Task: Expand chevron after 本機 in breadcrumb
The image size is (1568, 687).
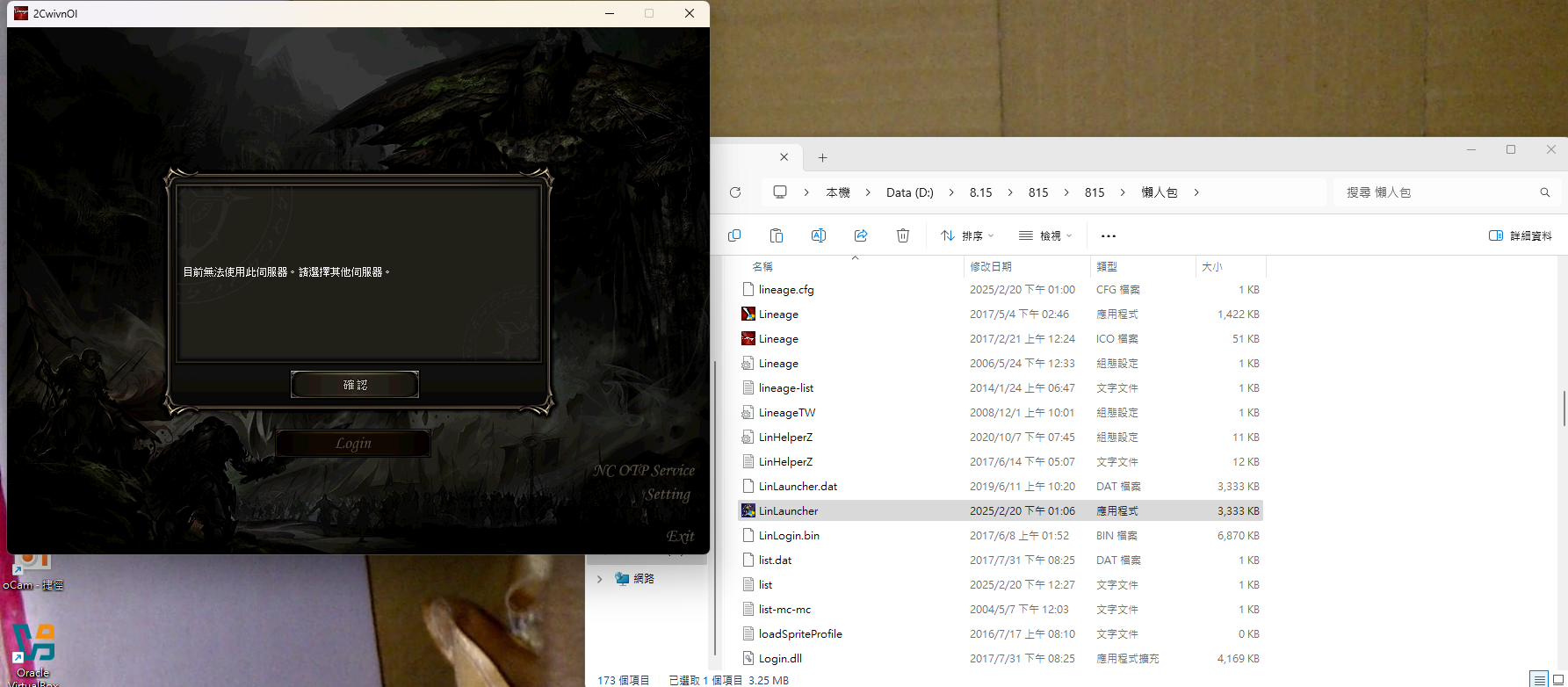Action: point(868,192)
